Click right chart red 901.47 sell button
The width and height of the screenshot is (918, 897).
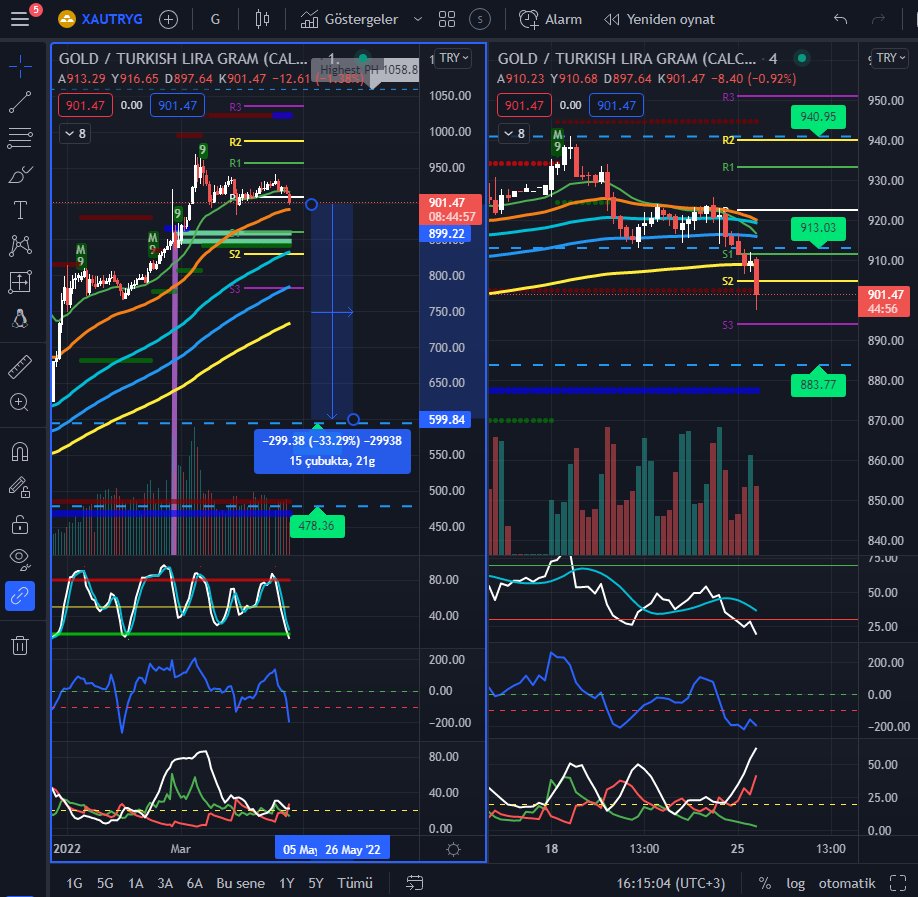pyautogui.click(x=525, y=105)
